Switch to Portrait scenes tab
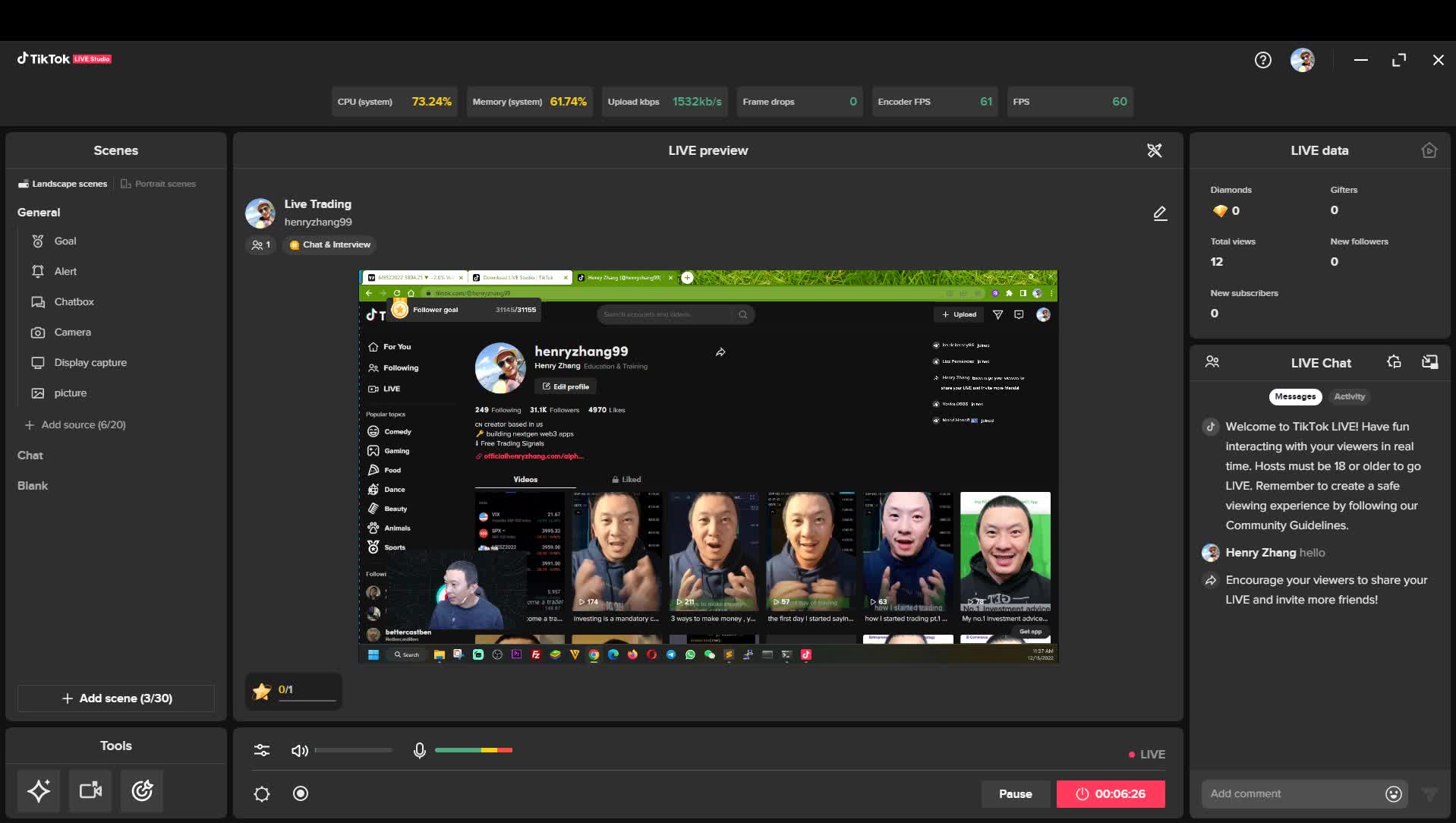Image resolution: width=1456 pixels, height=823 pixels. click(159, 184)
